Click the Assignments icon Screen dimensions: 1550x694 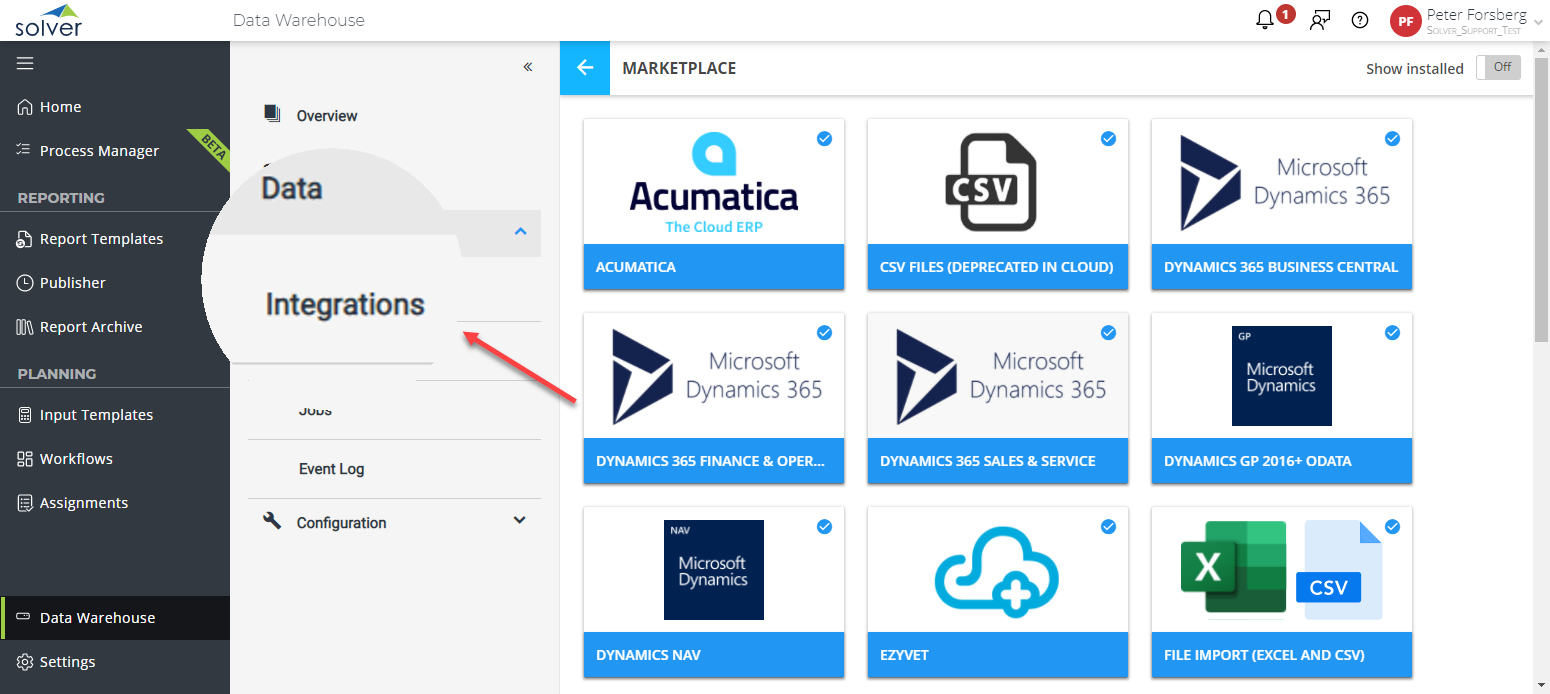pyautogui.click(x=25, y=503)
